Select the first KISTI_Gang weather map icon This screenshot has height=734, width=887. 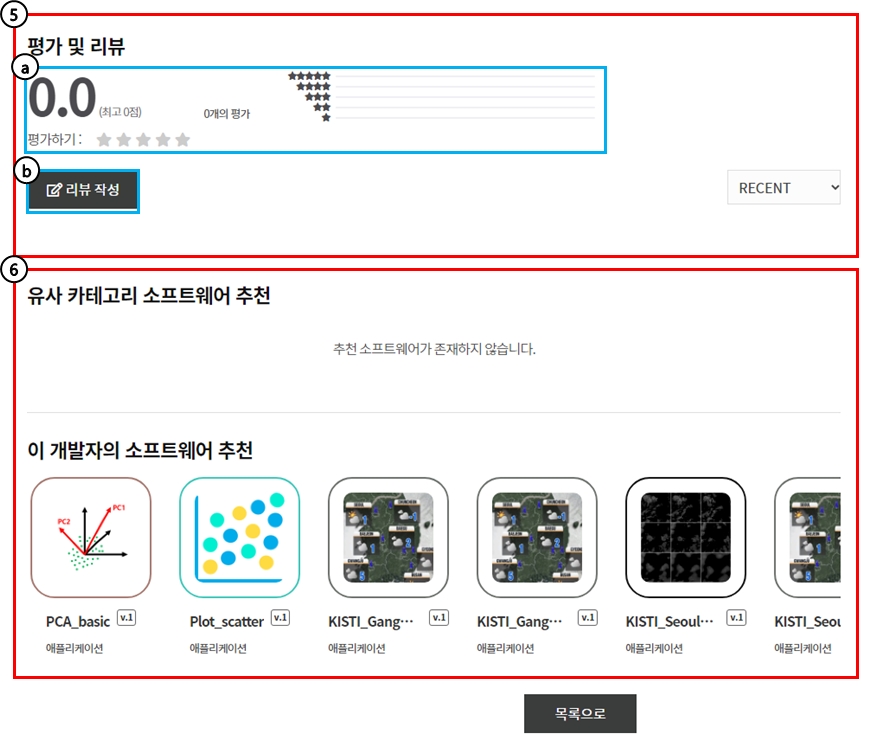(x=389, y=537)
